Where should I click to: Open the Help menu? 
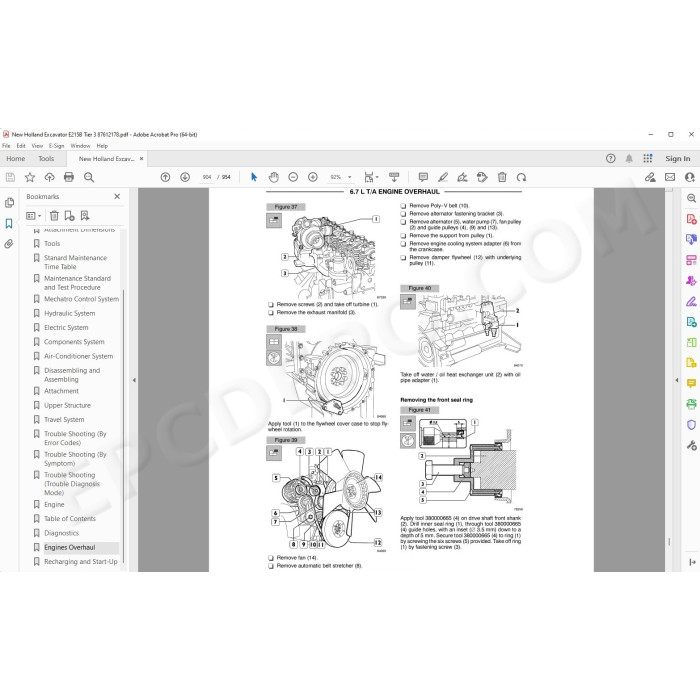[102, 146]
